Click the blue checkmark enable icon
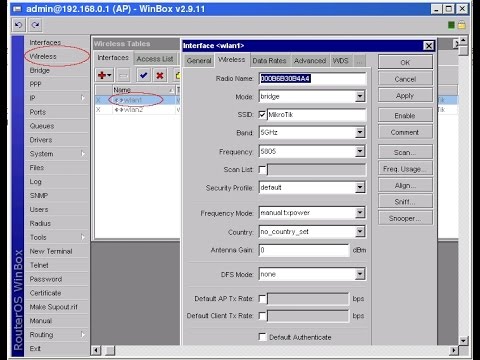 pyautogui.click(x=144, y=75)
